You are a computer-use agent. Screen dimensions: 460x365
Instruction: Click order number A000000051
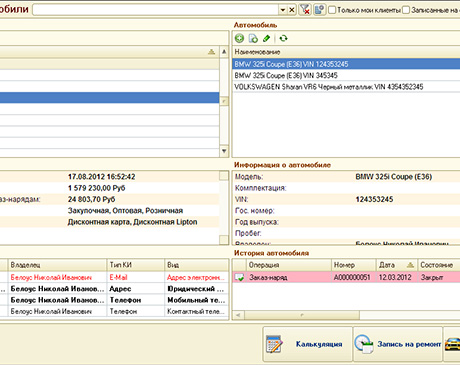click(352, 277)
